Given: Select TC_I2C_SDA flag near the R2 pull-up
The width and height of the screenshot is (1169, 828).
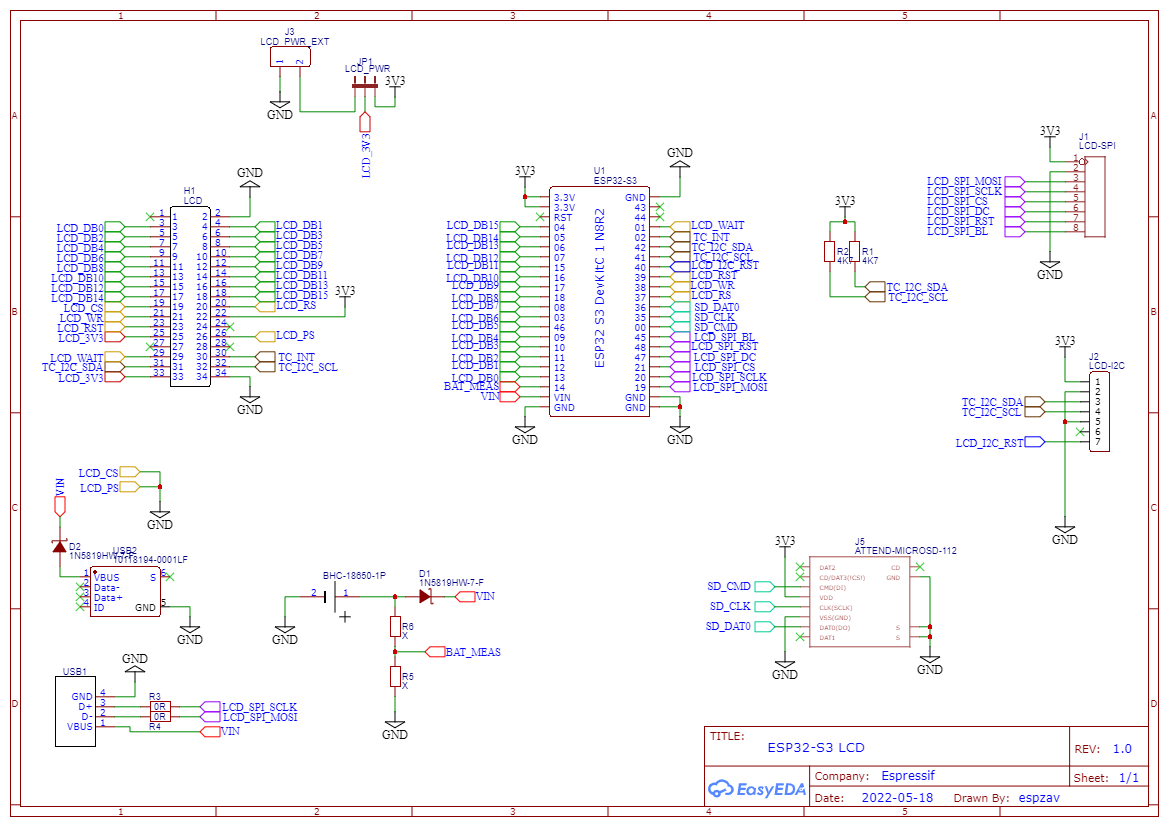Looking at the screenshot, I should pyautogui.click(x=907, y=287).
